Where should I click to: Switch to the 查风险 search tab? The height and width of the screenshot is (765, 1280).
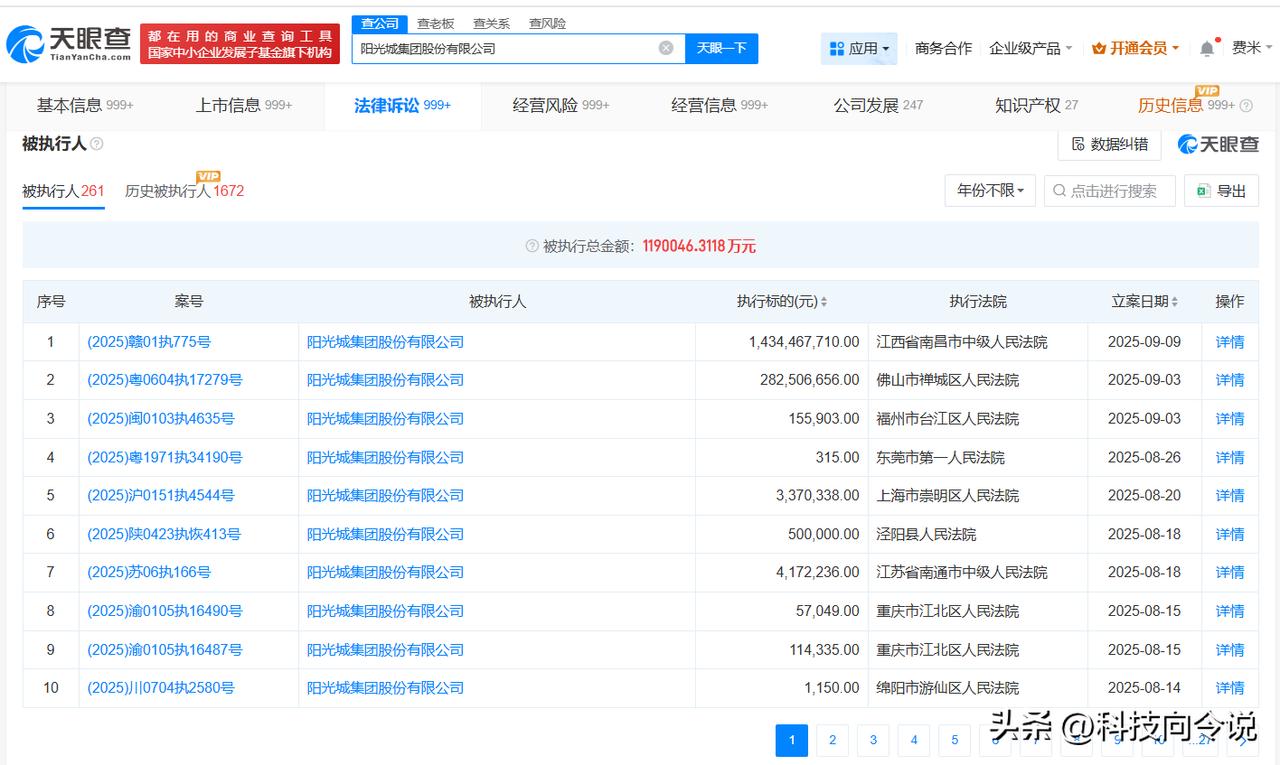[x=547, y=23]
